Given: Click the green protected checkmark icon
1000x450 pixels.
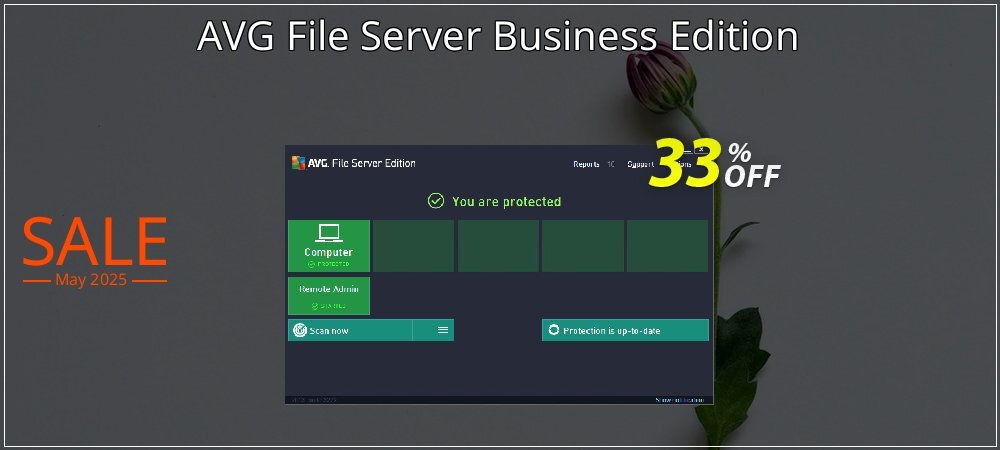Looking at the screenshot, I should (x=436, y=201).
